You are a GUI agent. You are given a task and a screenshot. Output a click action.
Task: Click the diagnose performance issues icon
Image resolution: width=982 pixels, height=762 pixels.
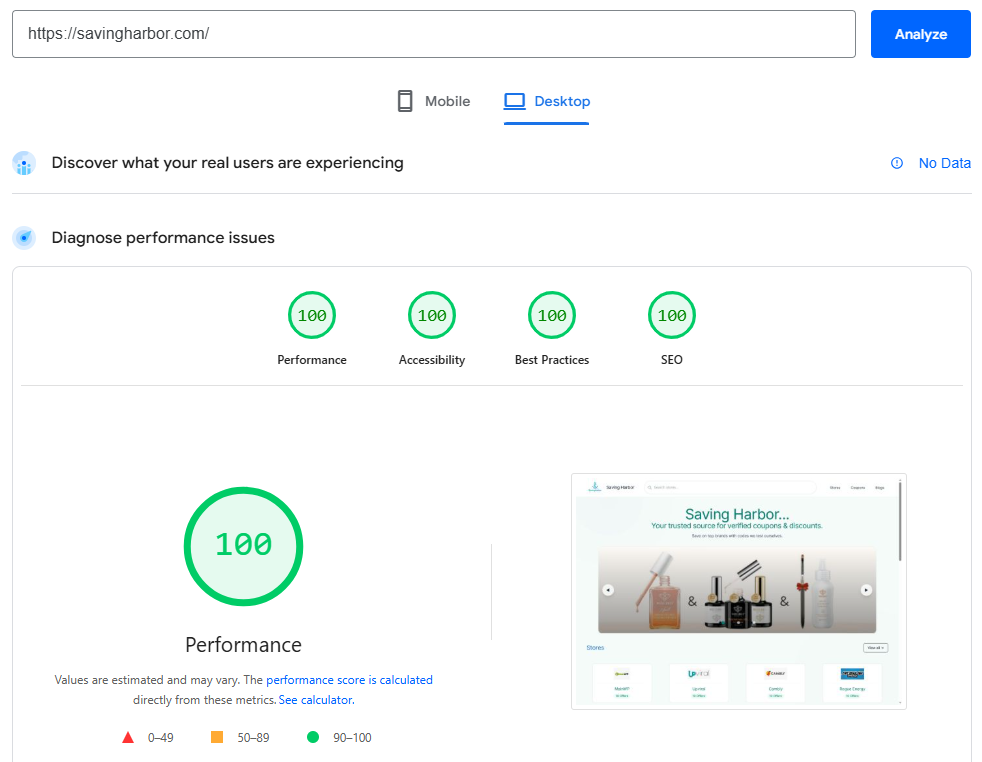[24, 238]
